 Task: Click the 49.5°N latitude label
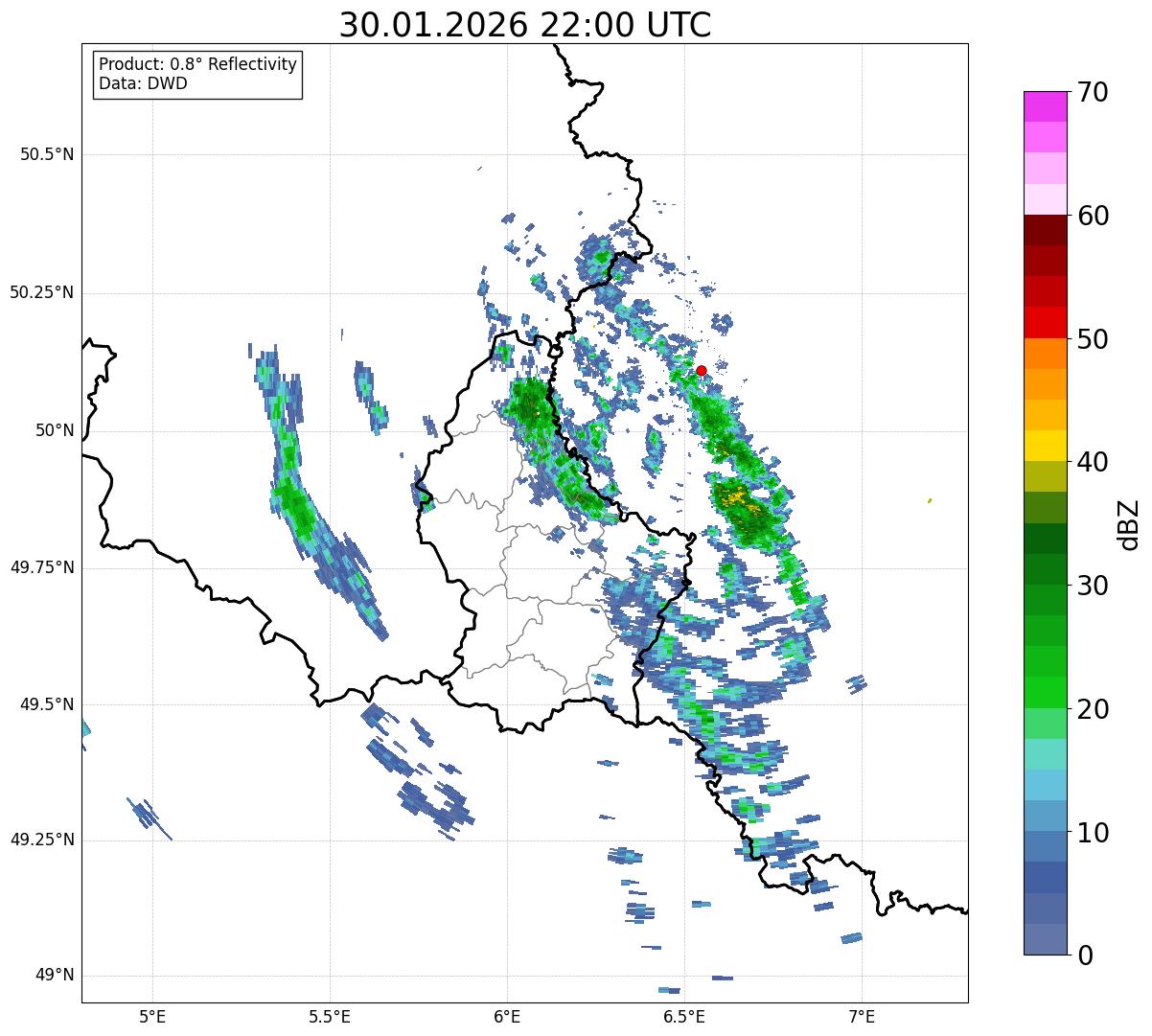pyautogui.click(x=47, y=704)
